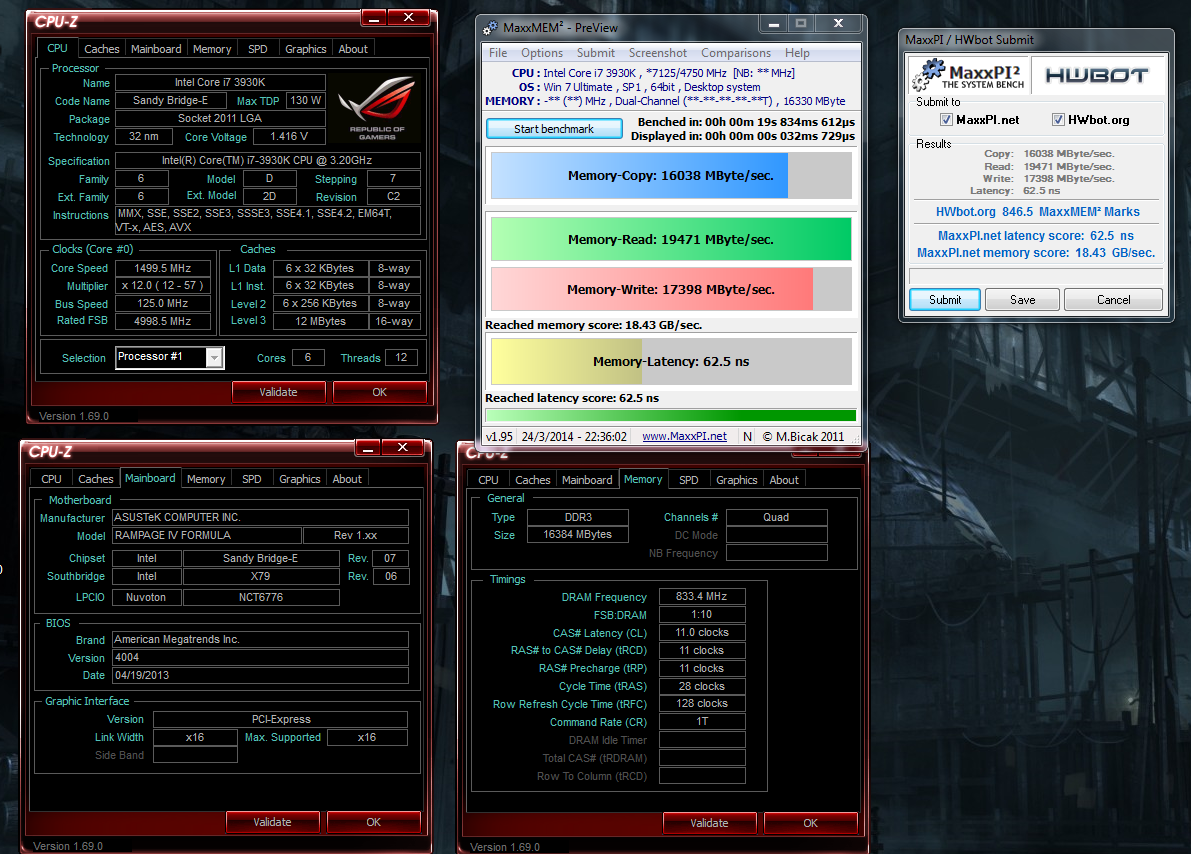This screenshot has width=1191, height=854.
Task: Switch to Memory tab in top-left CPU-Z
Action: click(212, 49)
